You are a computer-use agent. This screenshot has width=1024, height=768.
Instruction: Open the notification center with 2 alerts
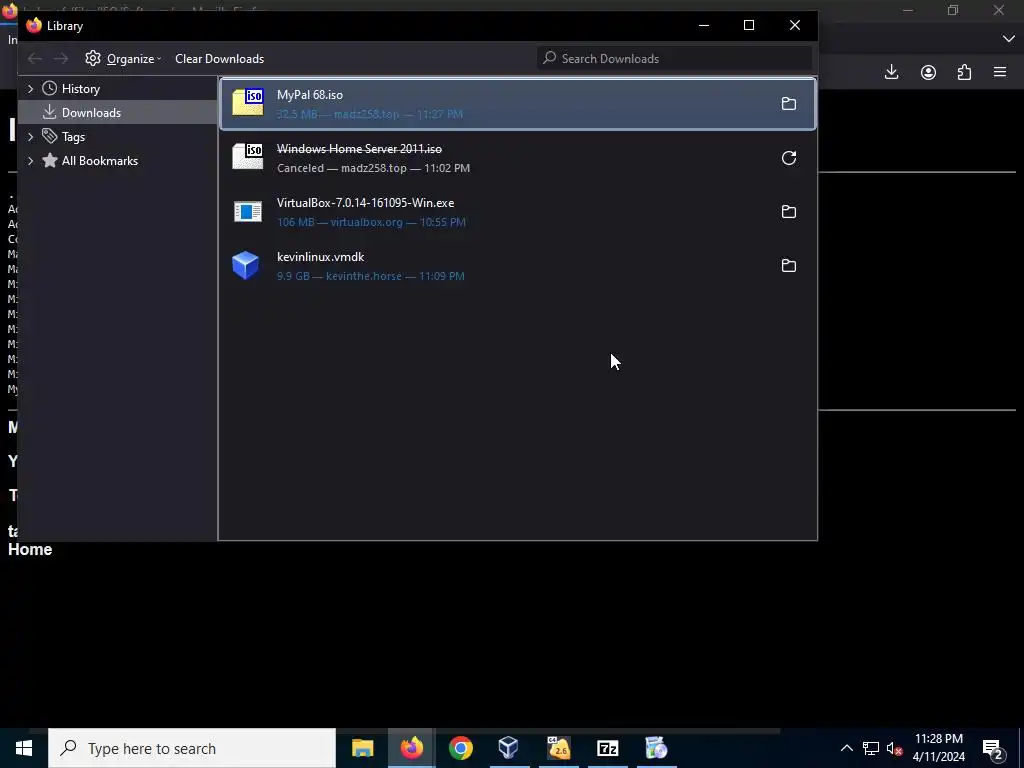(993, 748)
